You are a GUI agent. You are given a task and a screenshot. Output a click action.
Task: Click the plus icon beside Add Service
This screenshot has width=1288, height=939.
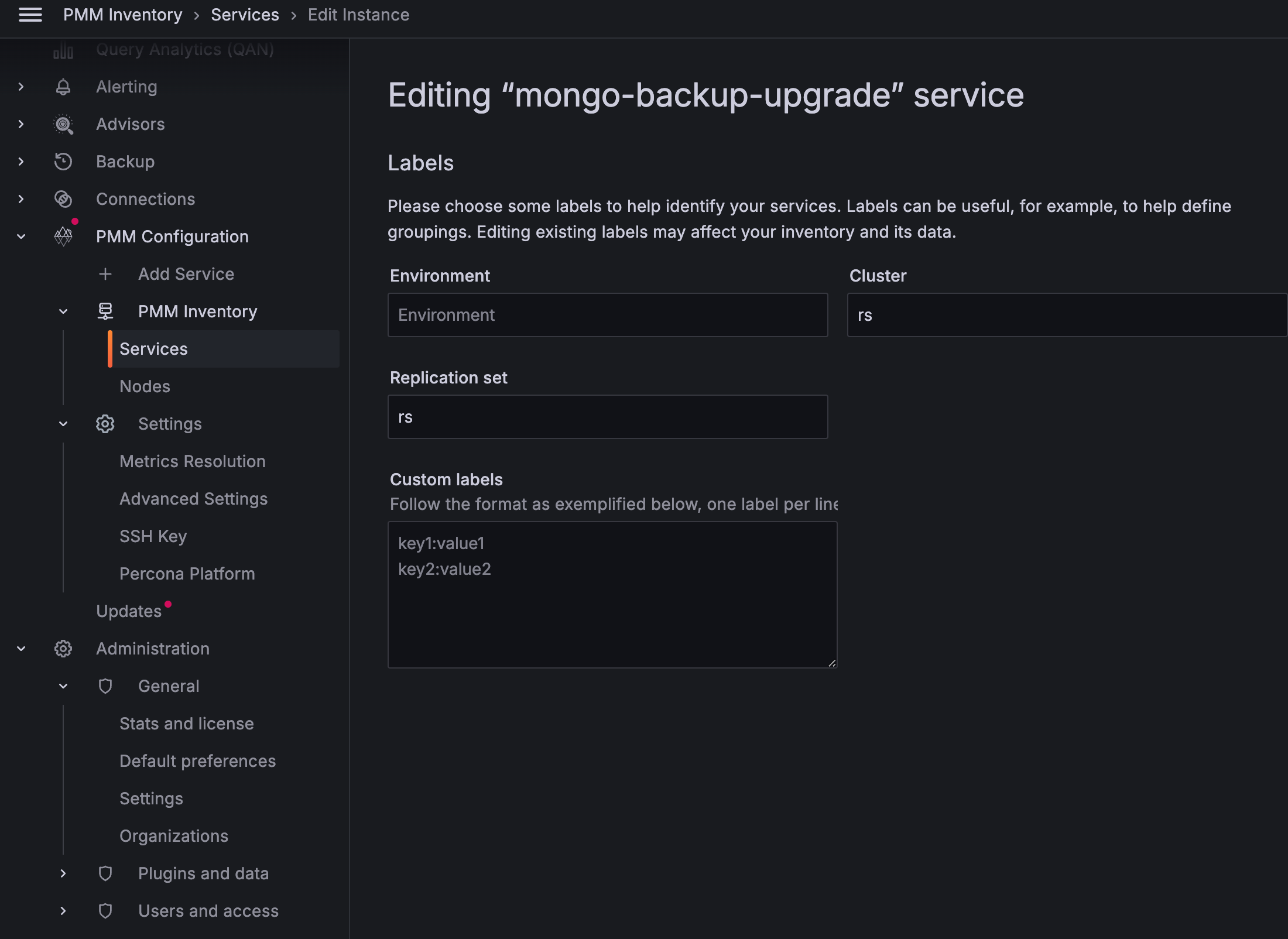105,274
